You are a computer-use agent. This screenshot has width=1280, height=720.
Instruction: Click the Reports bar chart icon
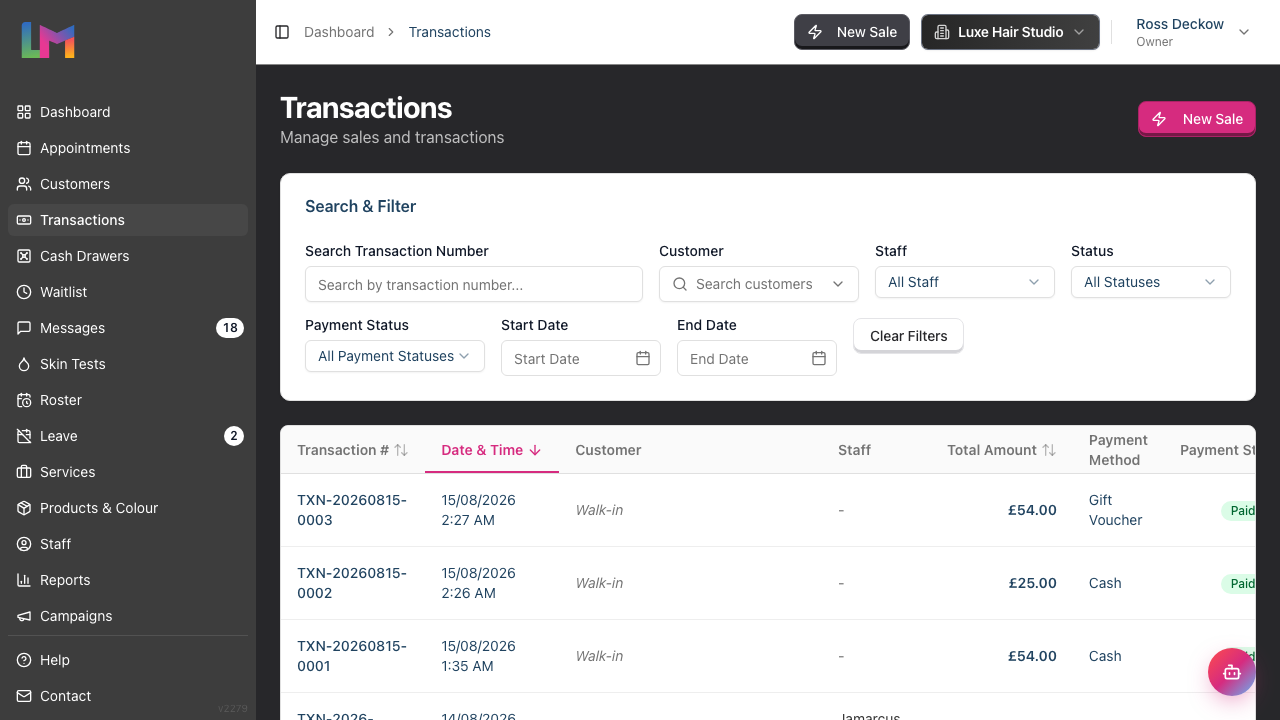click(x=24, y=580)
